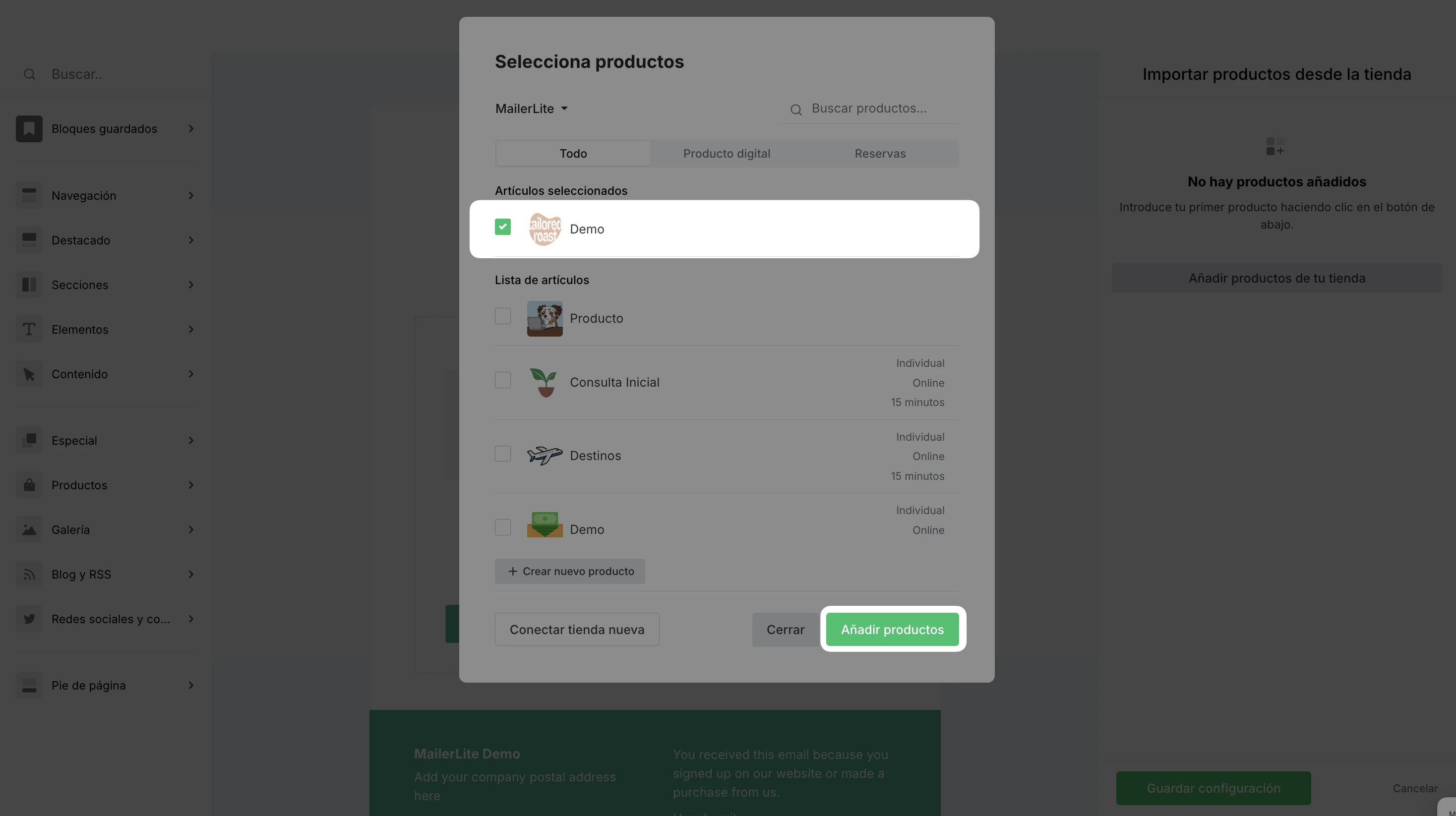This screenshot has height=816, width=1456.
Task: Switch to the Reservas tab
Action: pyautogui.click(x=880, y=154)
